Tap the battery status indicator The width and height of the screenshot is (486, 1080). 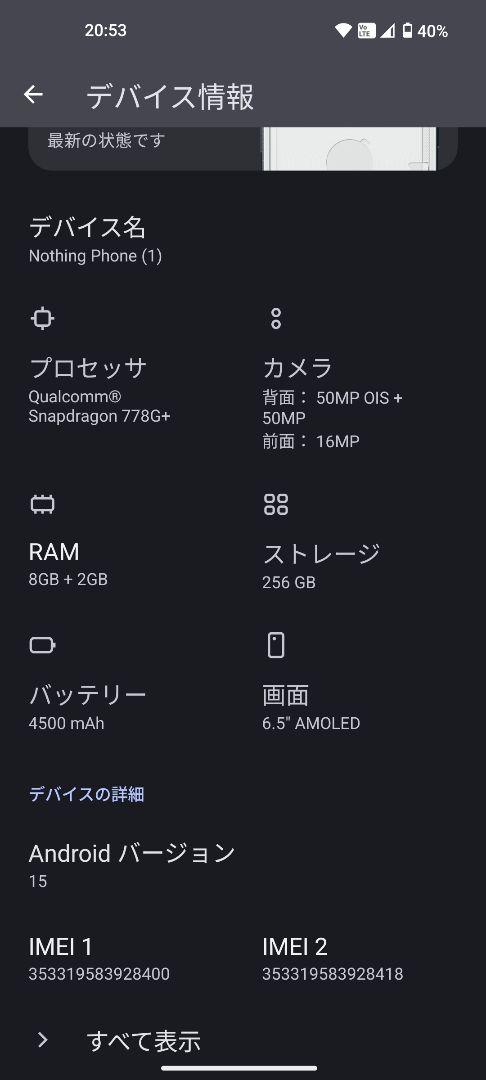(425, 31)
